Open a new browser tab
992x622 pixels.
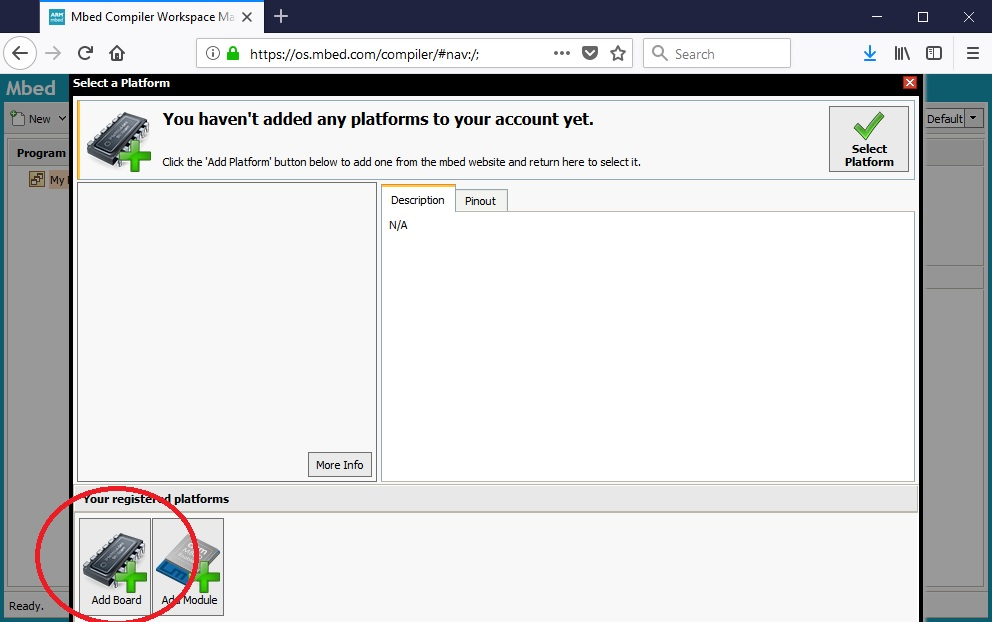(x=281, y=16)
